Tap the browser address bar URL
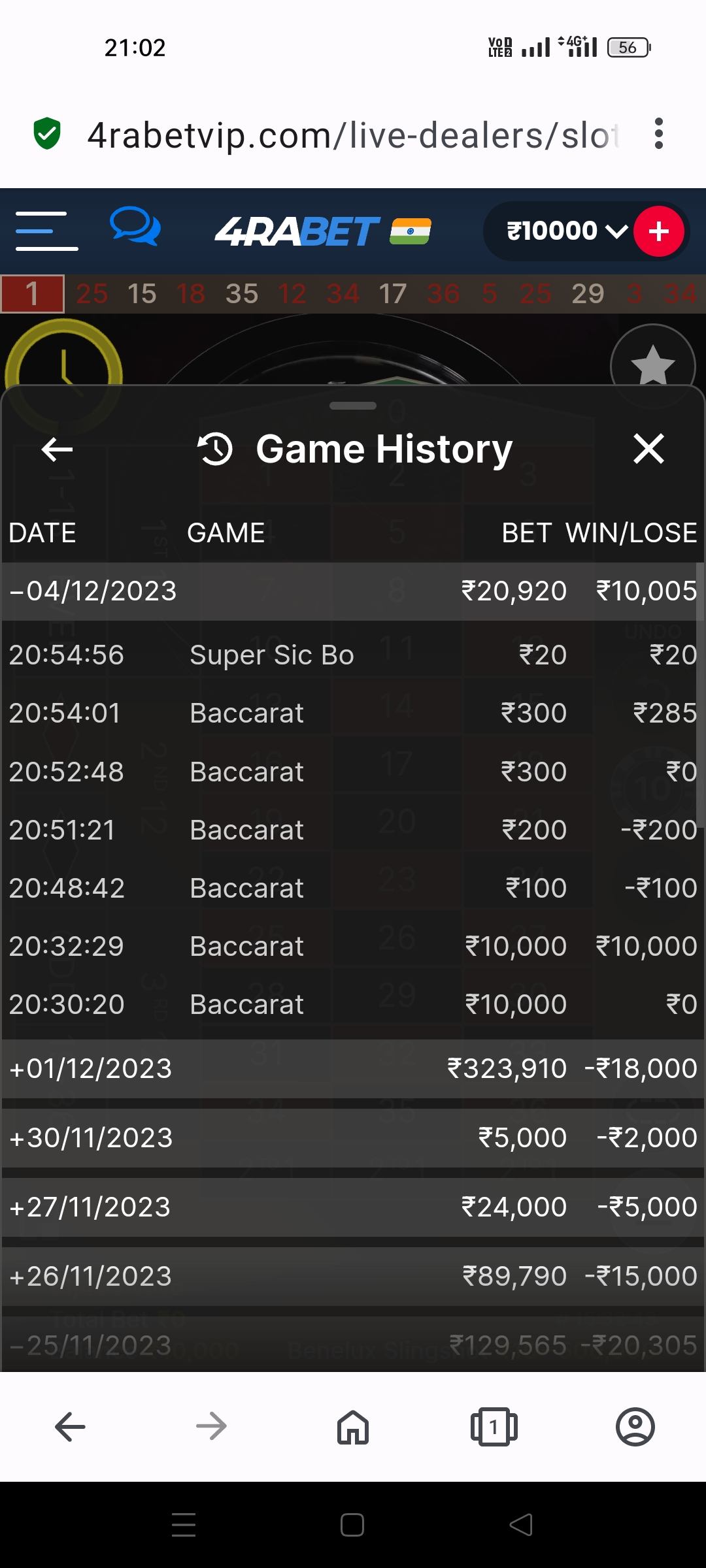Screen dimensions: 706x1568 pyautogui.click(x=353, y=135)
